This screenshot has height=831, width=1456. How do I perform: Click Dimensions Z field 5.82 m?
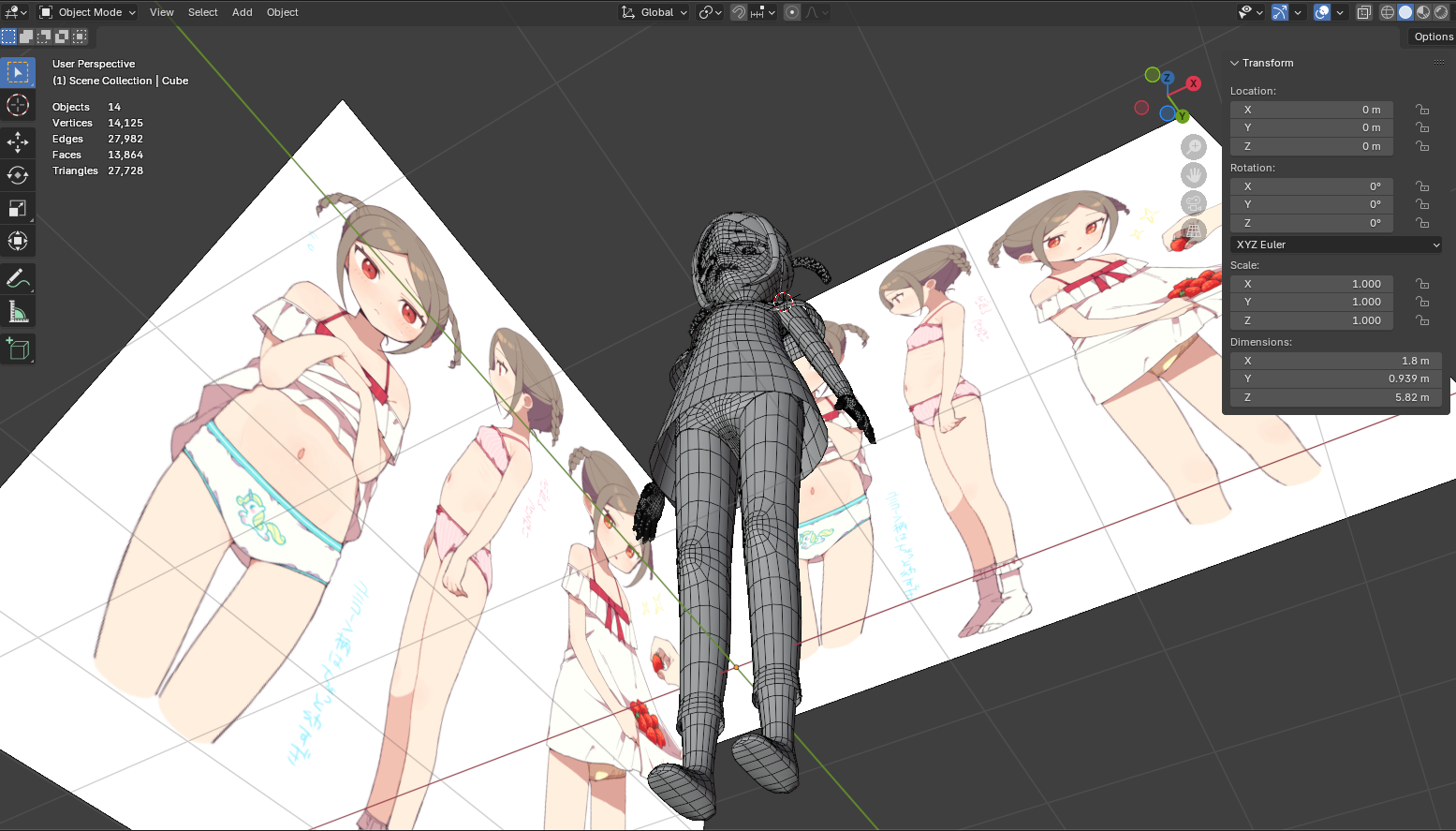point(1336,397)
